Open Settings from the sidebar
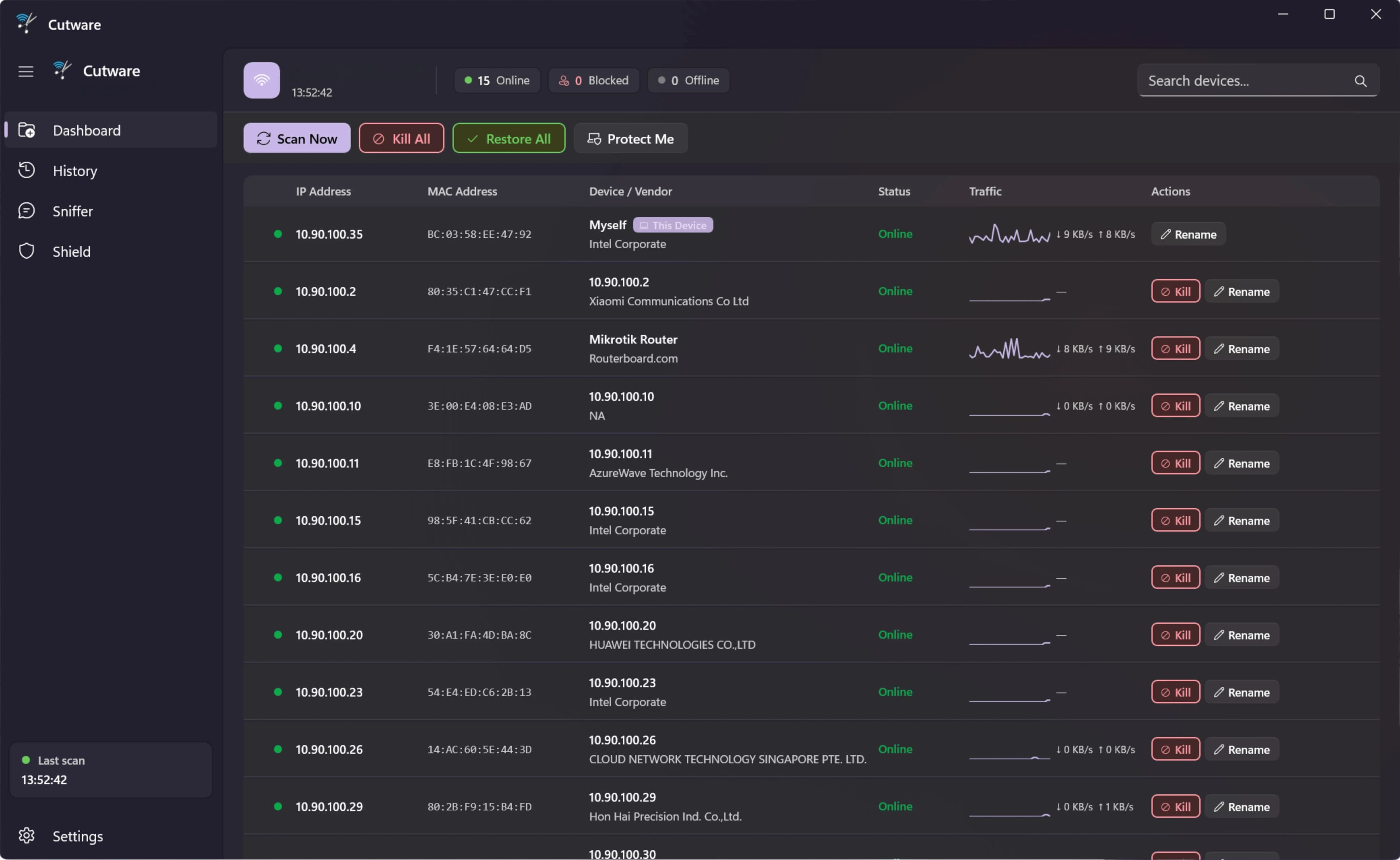Image resolution: width=1400 pixels, height=860 pixels. 111,836
